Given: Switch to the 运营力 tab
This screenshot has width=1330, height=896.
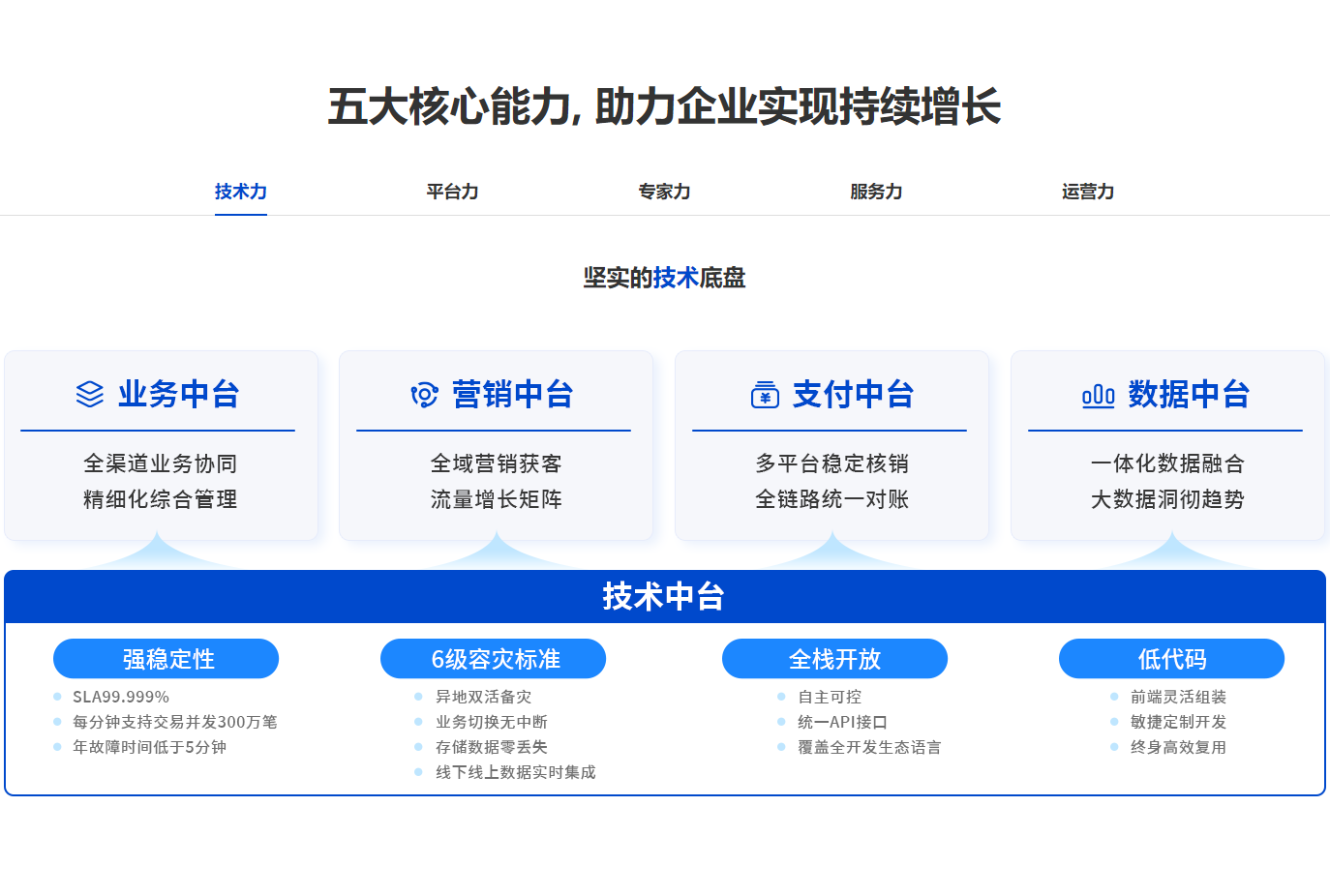Looking at the screenshot, I should pyautogui.click(x=1088, y=192).
